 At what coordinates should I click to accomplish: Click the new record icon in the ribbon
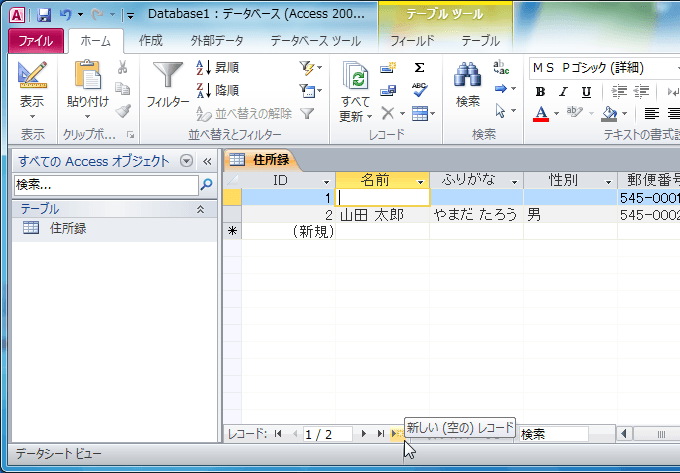pos(388,68)
